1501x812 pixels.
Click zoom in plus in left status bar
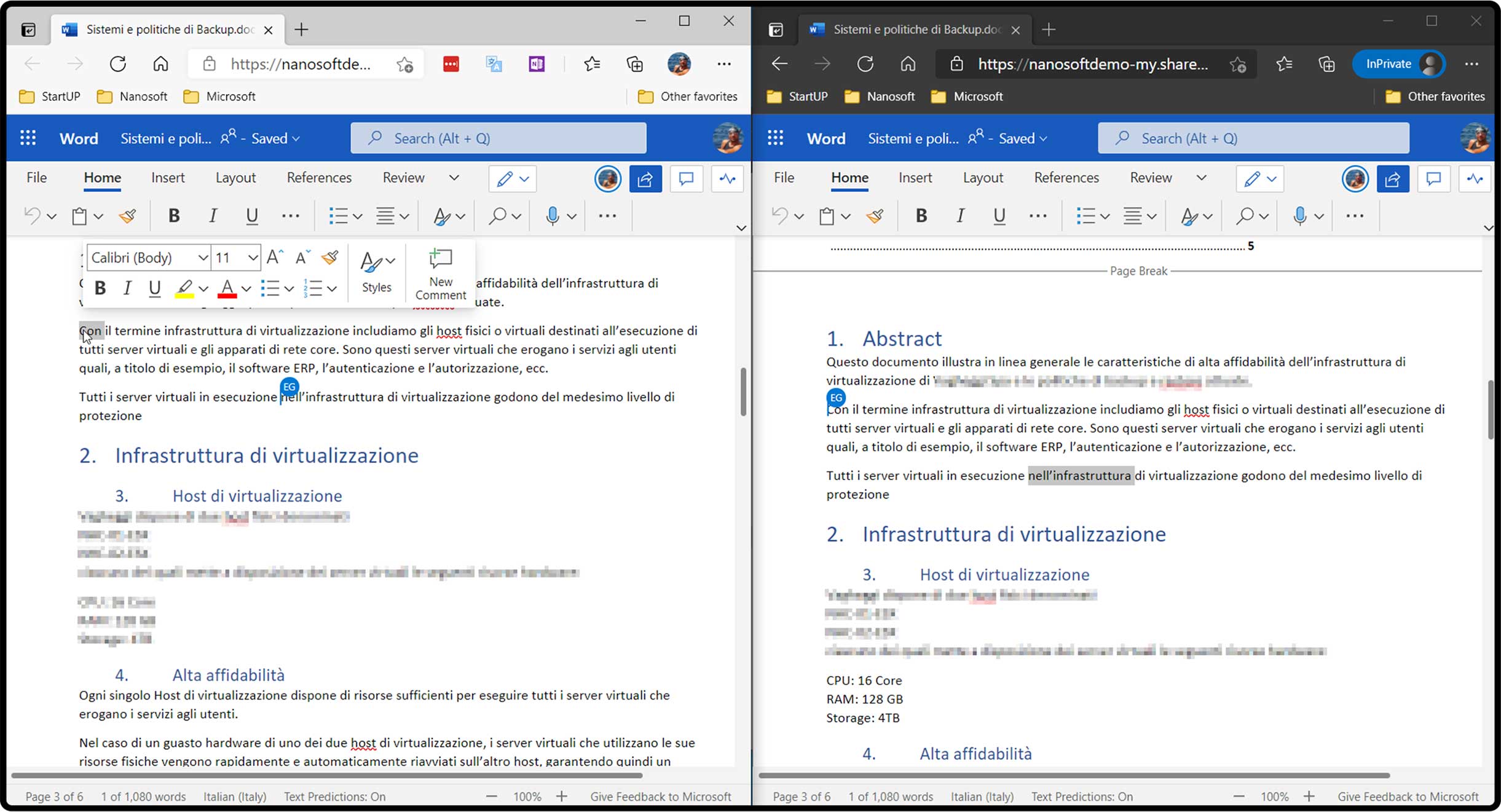[562, 797]
